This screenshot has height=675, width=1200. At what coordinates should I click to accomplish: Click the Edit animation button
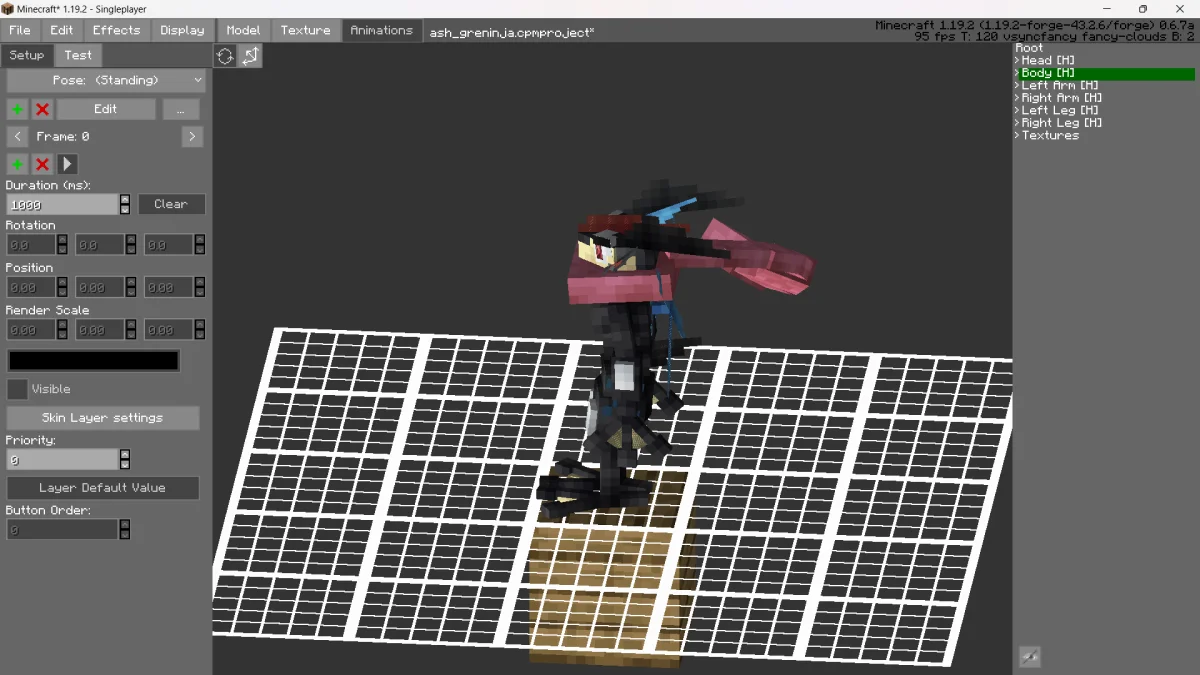pos(106,109)
